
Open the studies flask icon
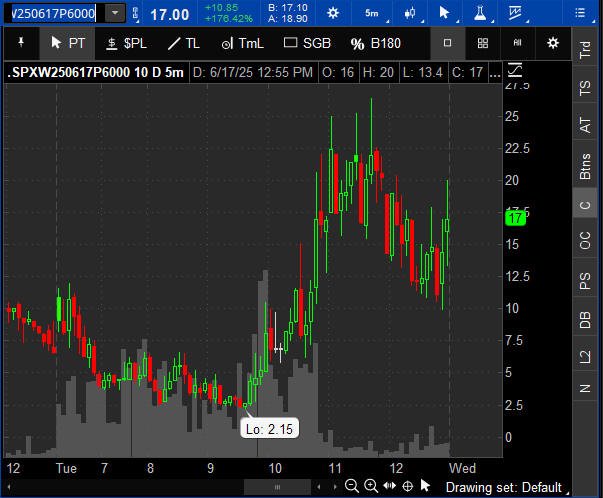pos(480,13)
